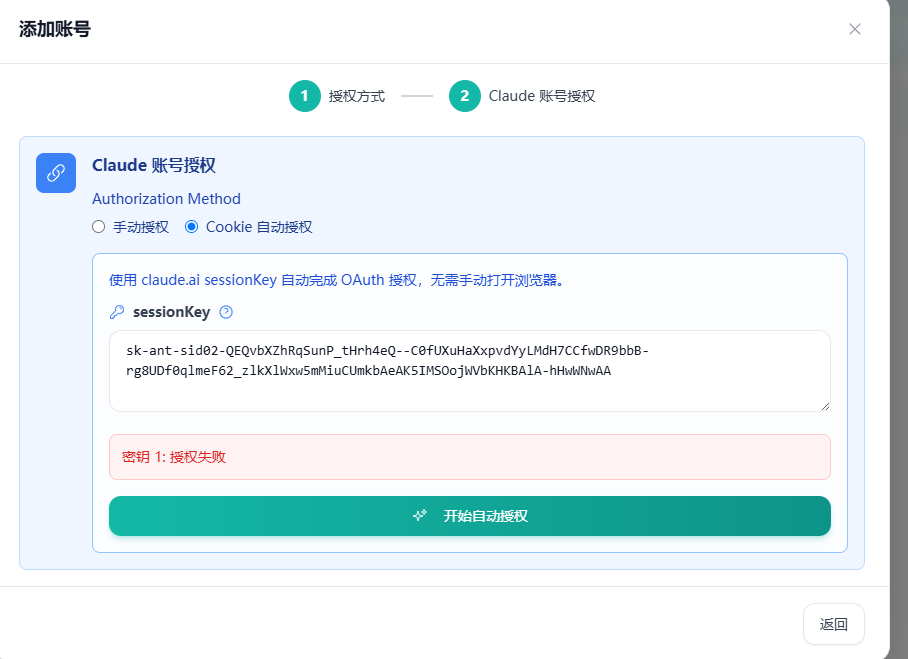908x659 pixels.
Task: Start authorization with 开始自动授权 button
Action: point(470,516)
